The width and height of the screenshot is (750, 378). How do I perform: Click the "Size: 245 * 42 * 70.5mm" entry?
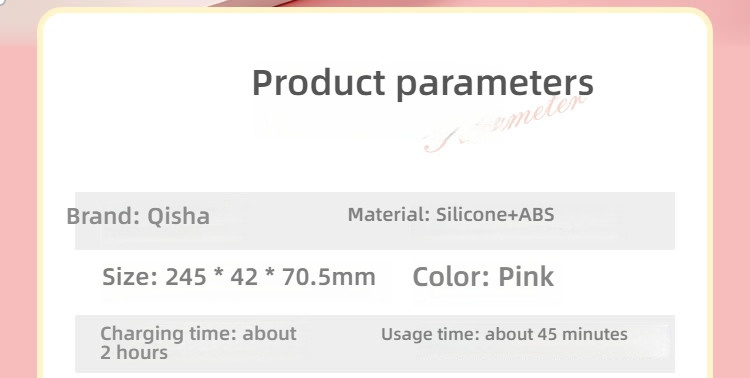[x=239, y=277]
